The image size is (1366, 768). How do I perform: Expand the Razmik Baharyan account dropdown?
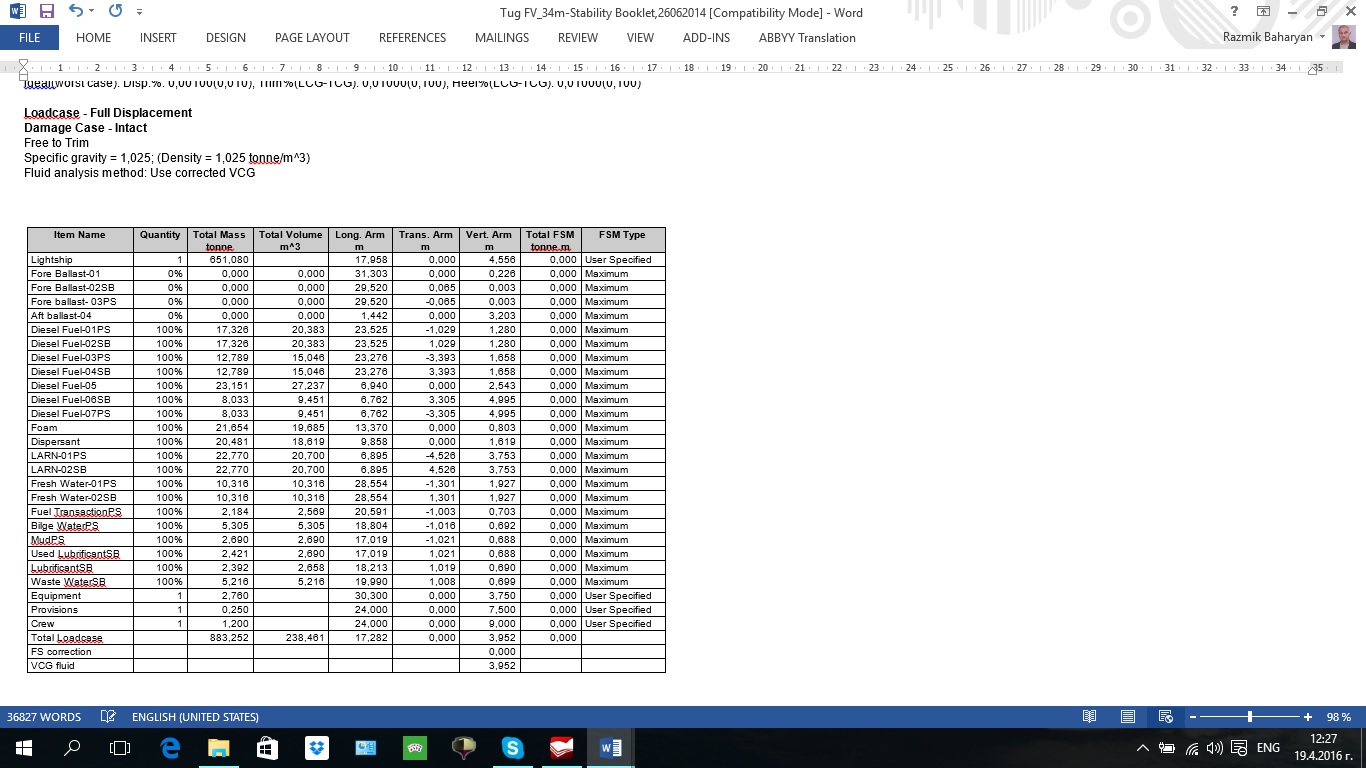[1322, 37]
